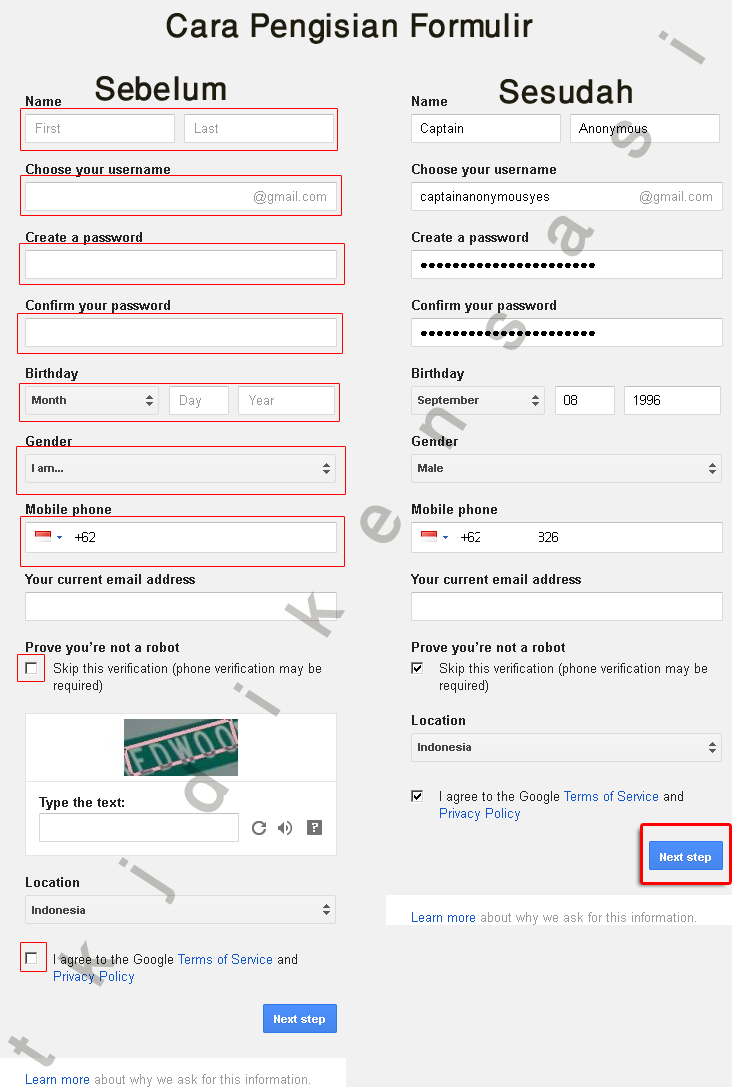Click the distorted captcha text image

click(181, 747)
